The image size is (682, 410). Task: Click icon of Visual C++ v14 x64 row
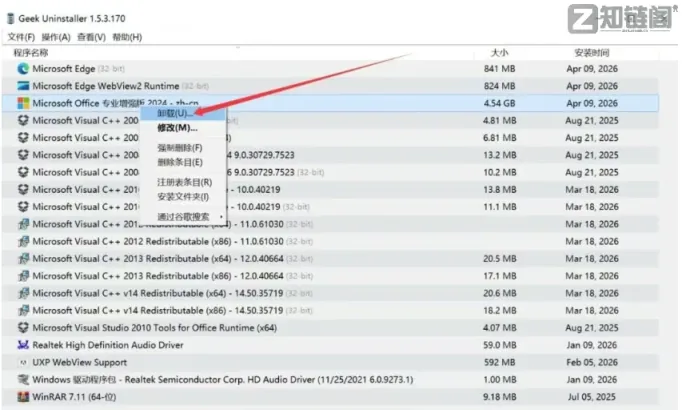tap(23, 293)
